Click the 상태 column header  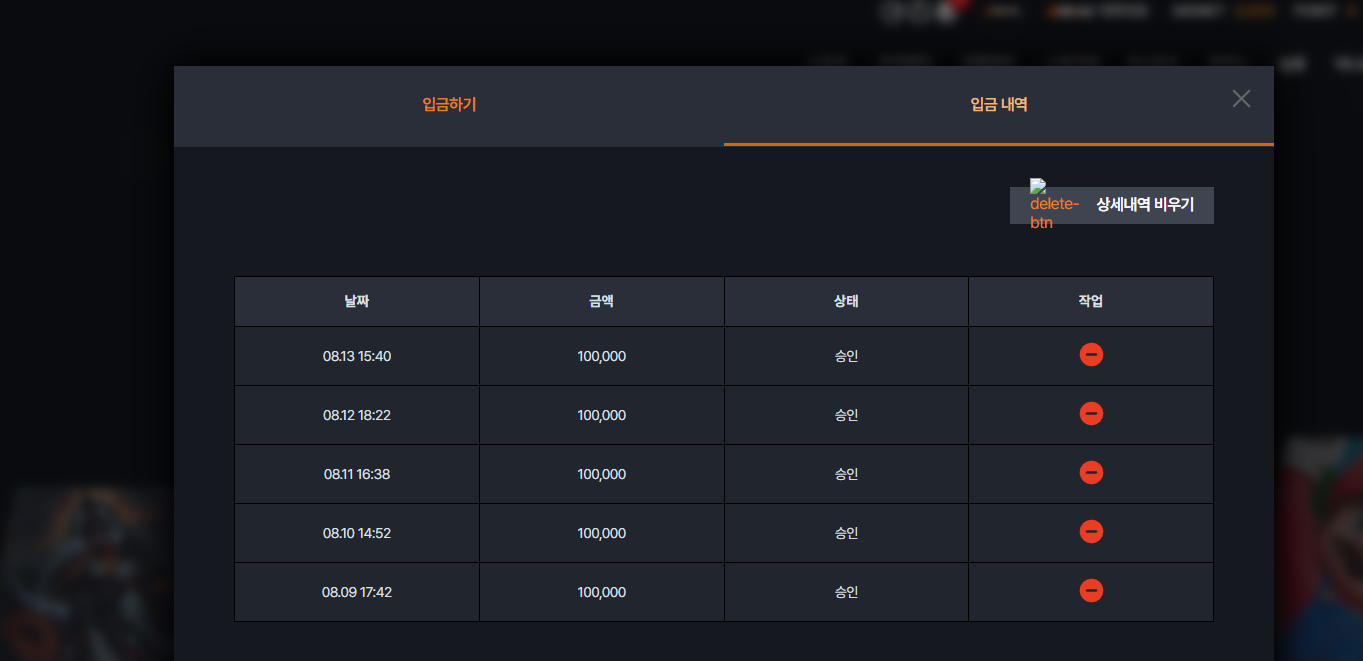pos(846,301)
